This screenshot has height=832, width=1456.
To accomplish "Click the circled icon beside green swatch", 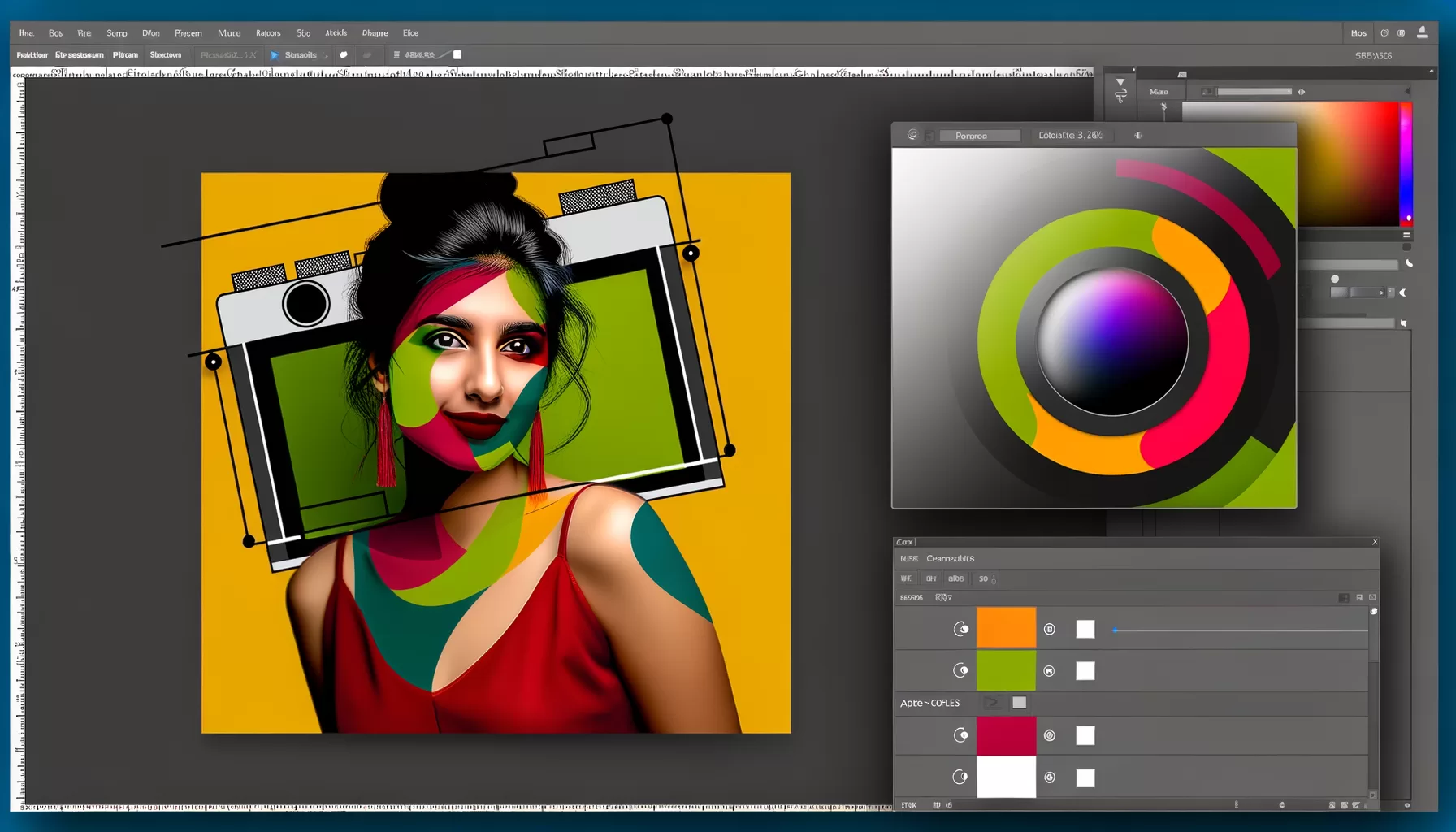I will pyautogui.click(x=1050, y=670).
